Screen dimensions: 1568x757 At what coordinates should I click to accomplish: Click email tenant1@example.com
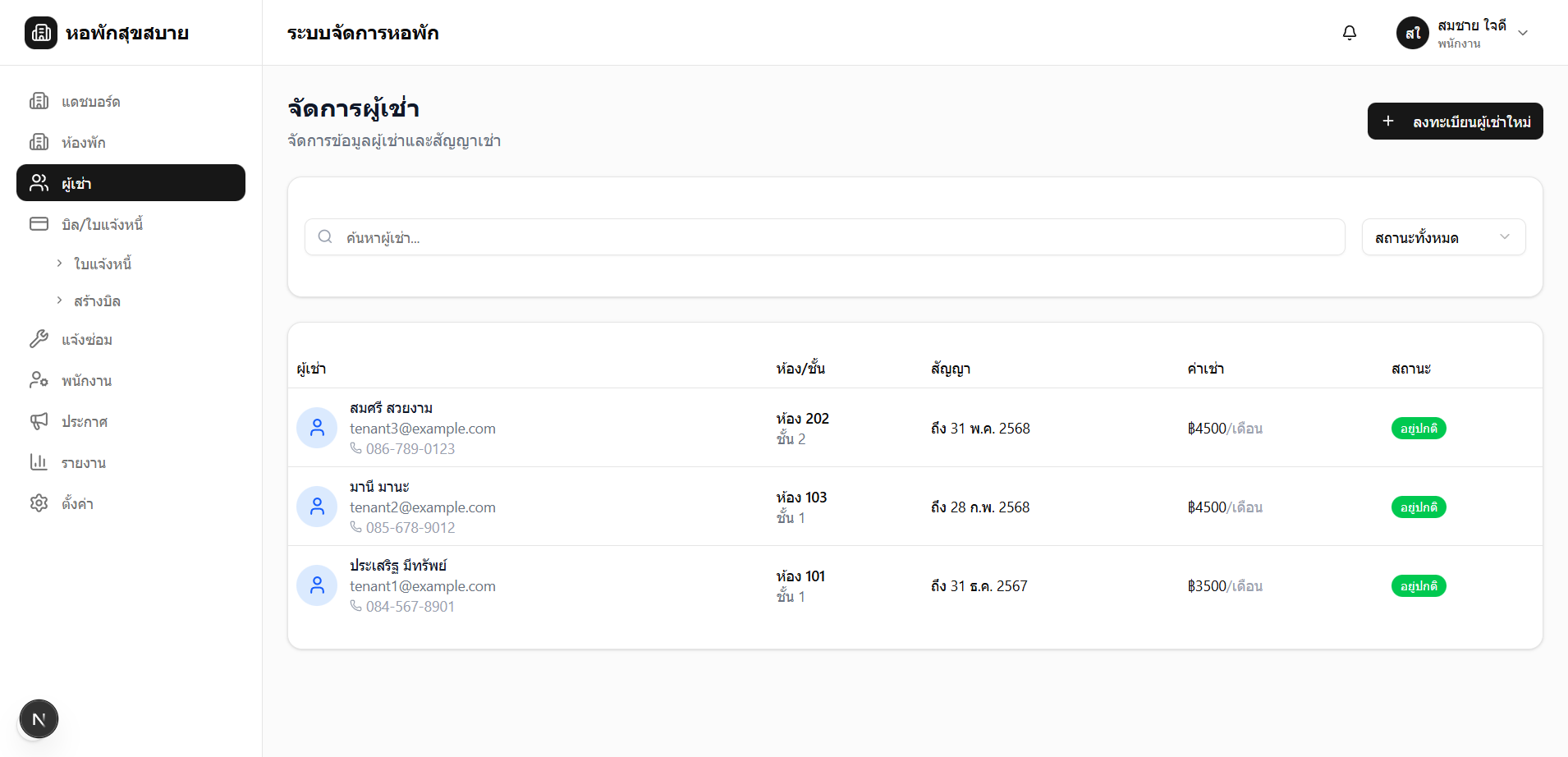[423, 586]
